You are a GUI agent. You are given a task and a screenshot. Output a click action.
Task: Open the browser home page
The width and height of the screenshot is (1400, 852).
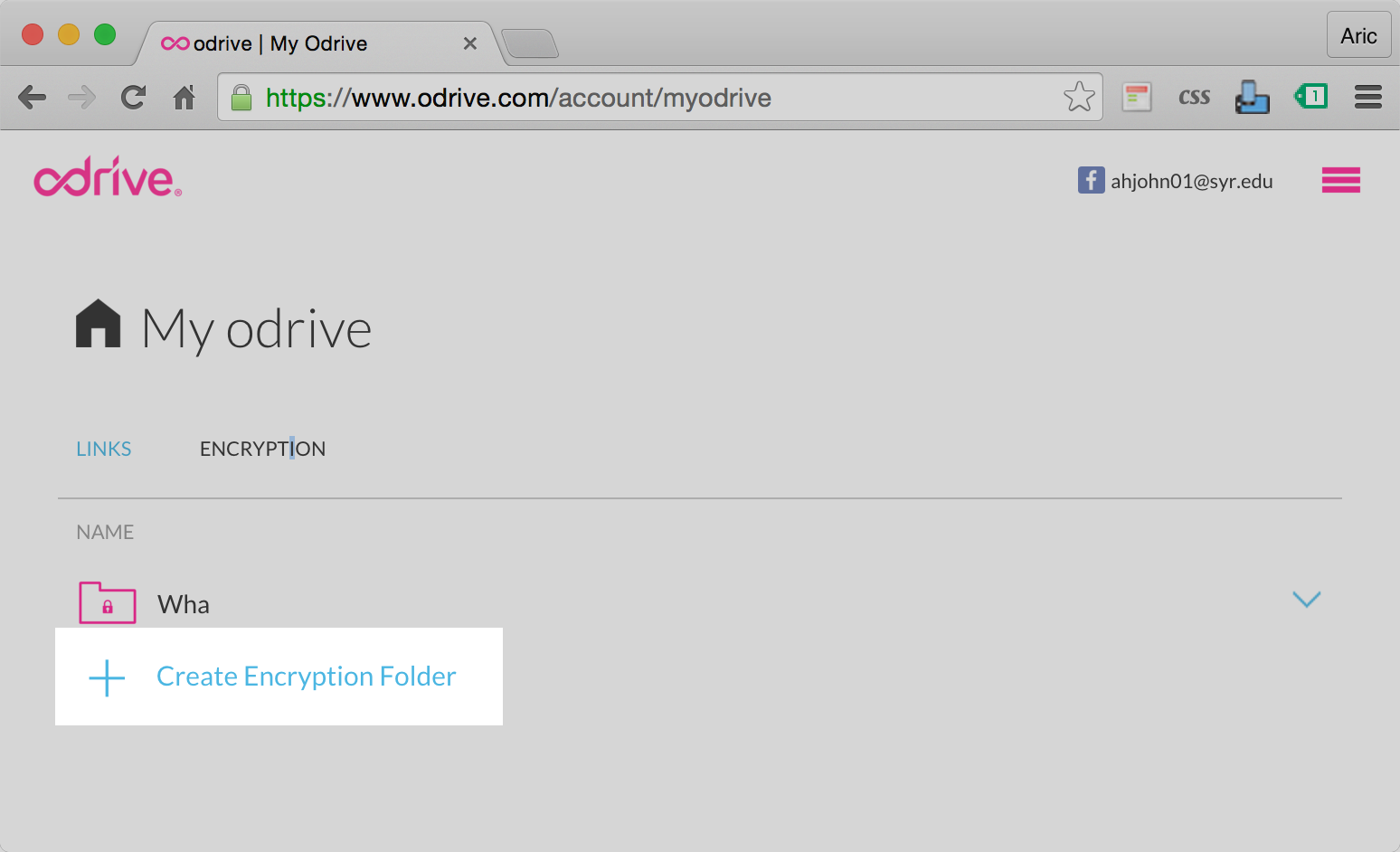184,97
